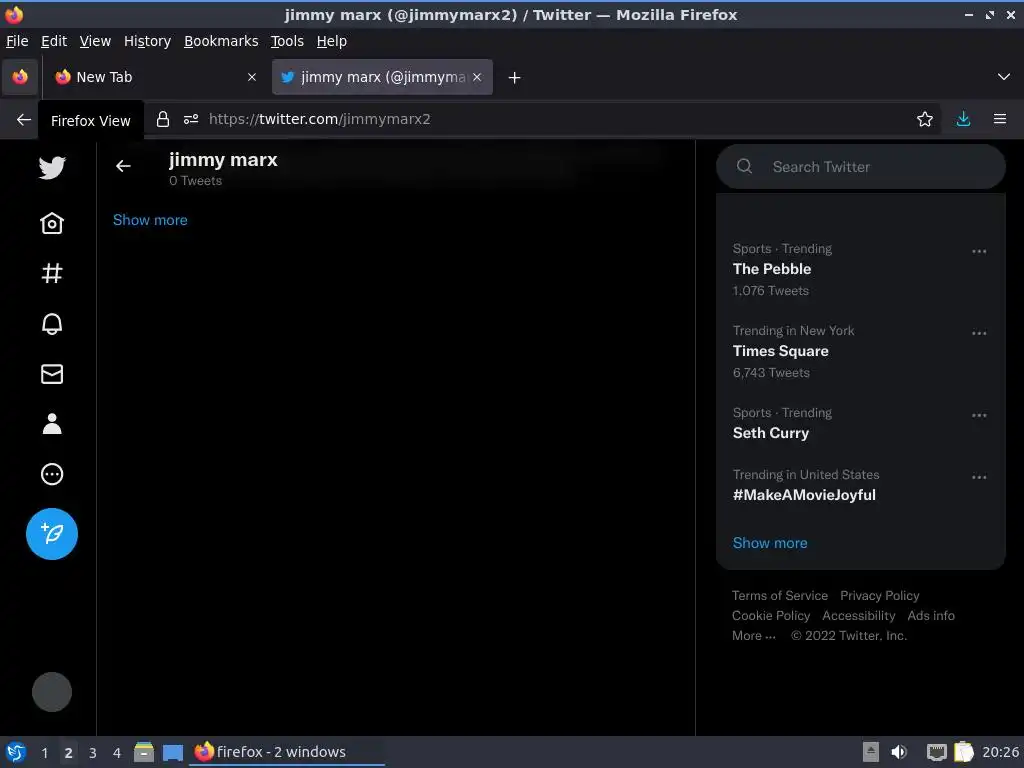1024x768 pixels.
Task: Open the More circle icon in sidebar
Action: (52, 474)
